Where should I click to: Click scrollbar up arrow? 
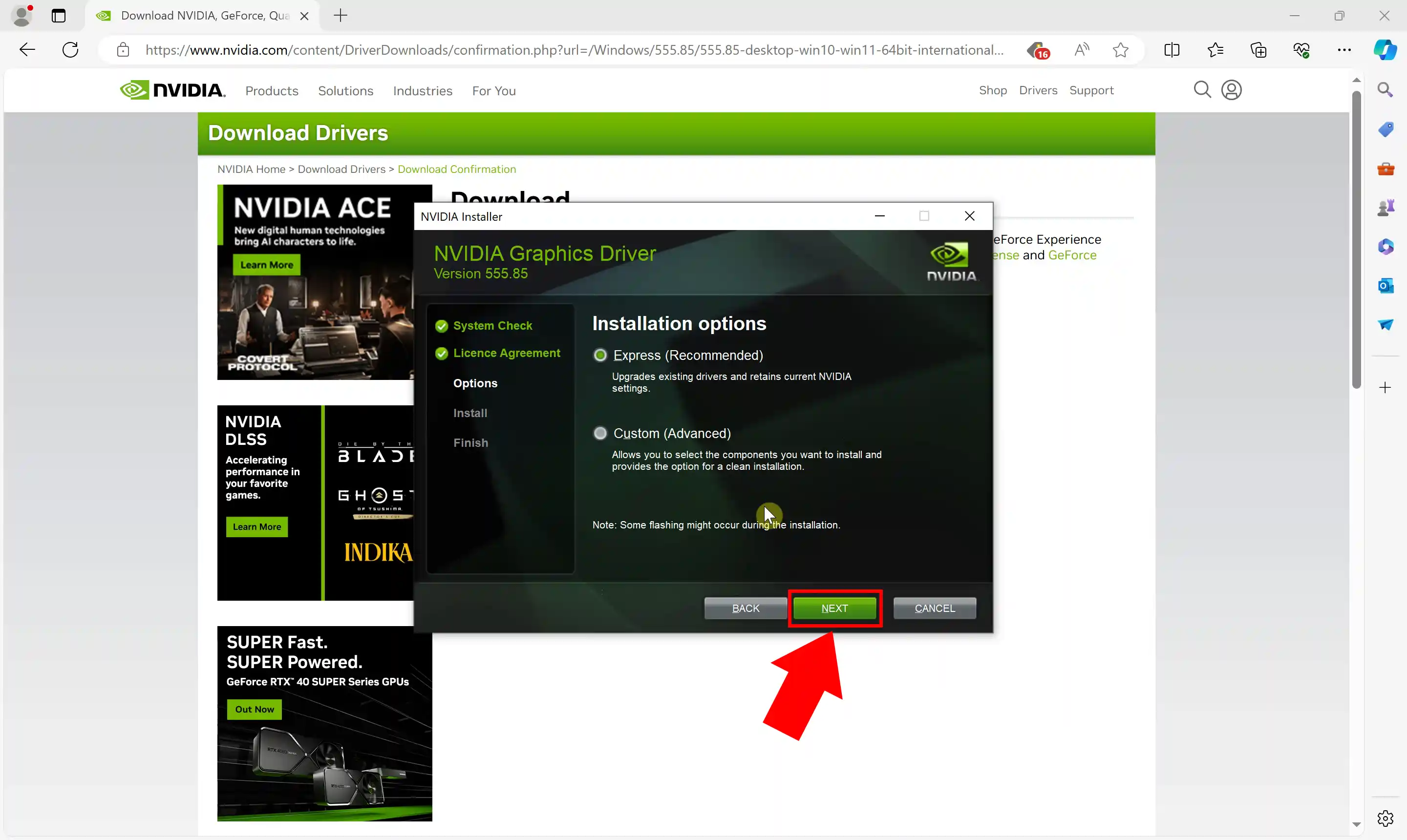point(1356,80)
